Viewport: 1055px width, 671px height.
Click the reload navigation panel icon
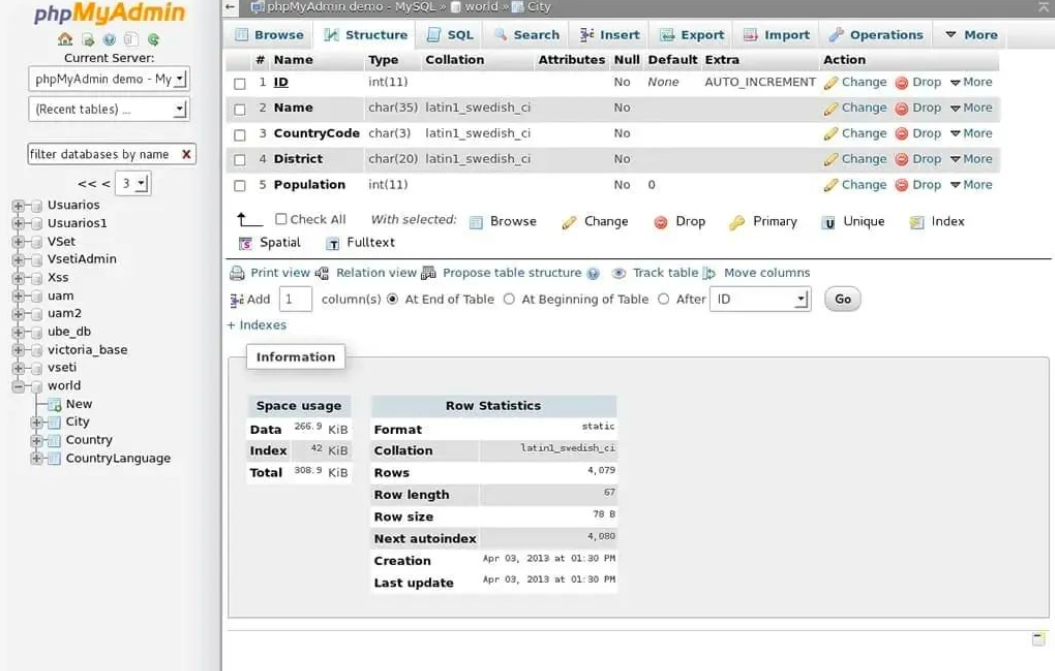[153, 40]
